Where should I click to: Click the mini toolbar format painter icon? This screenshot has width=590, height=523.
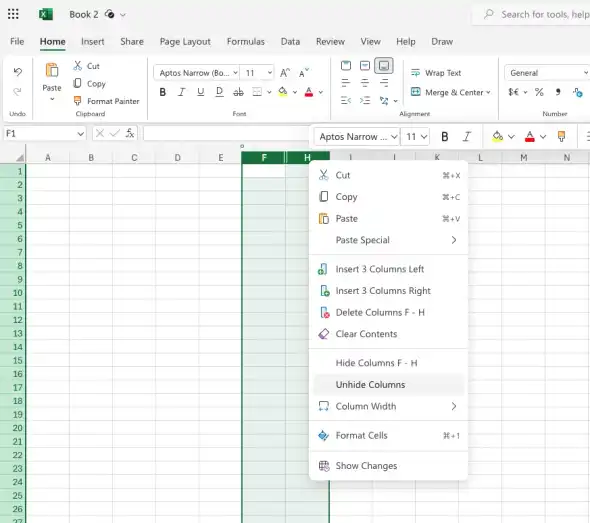pos(561,136)
